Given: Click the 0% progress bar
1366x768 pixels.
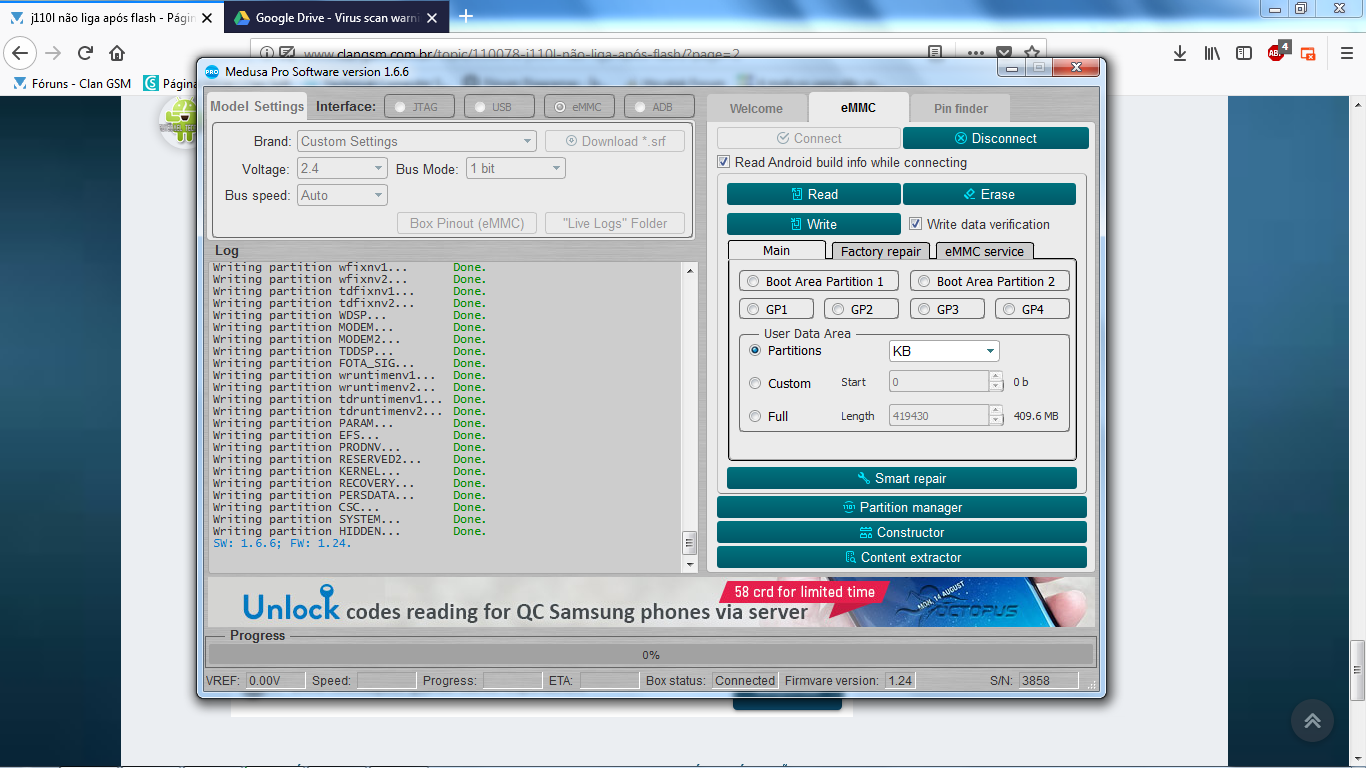Looking at the screenshot, I should (651, 655).
